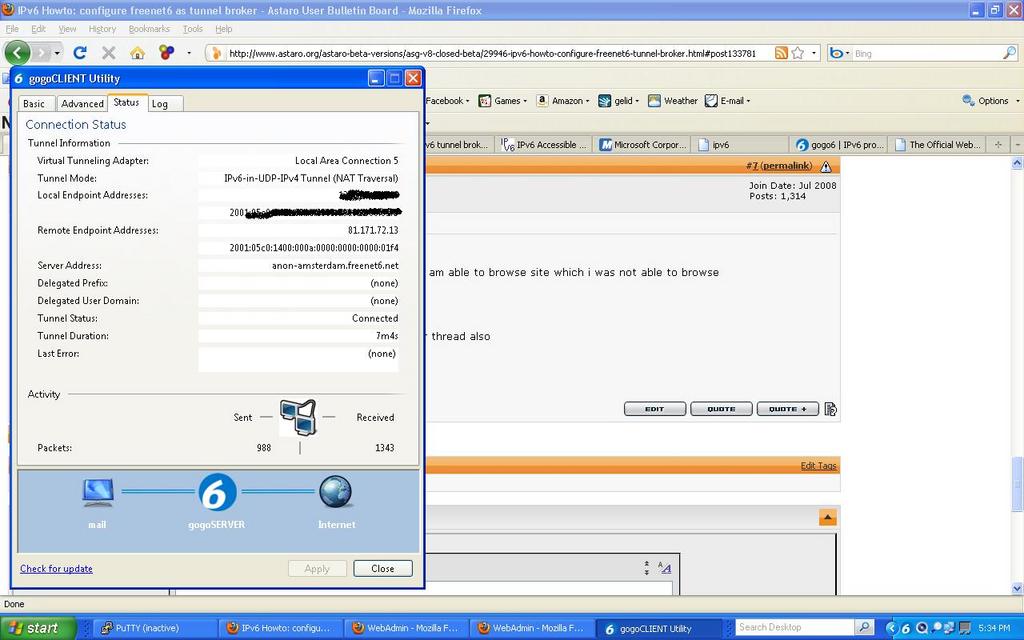Screen dimensions: 1024x640
Task: Switch to The Official Web... browser tab
Action: click(938, 144)
